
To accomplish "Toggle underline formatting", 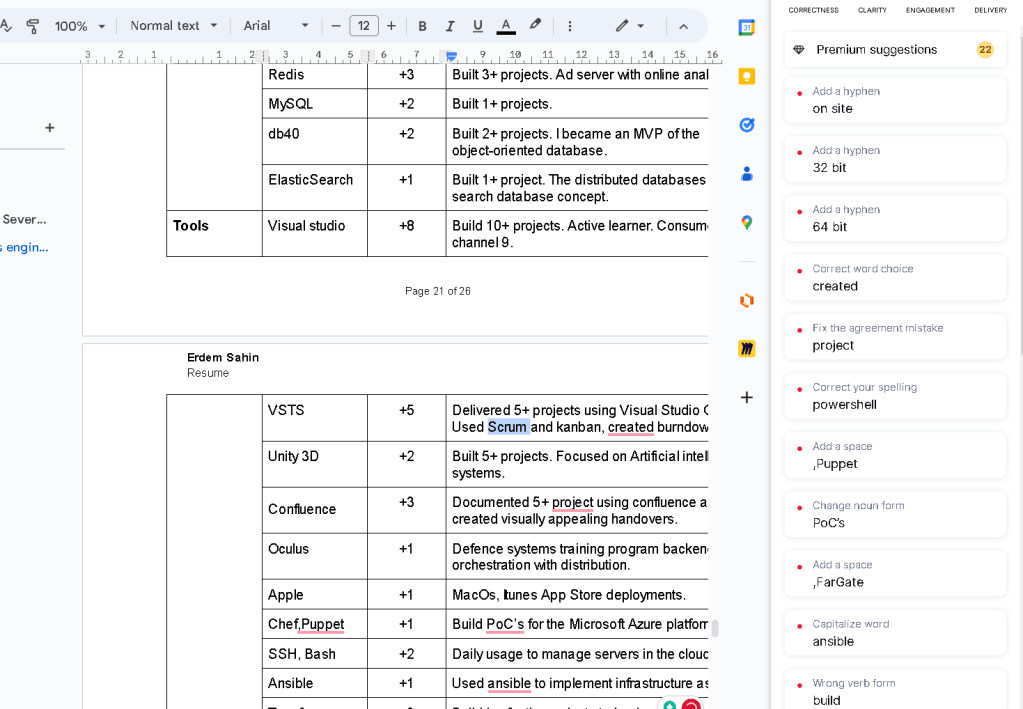I will 478,26.
